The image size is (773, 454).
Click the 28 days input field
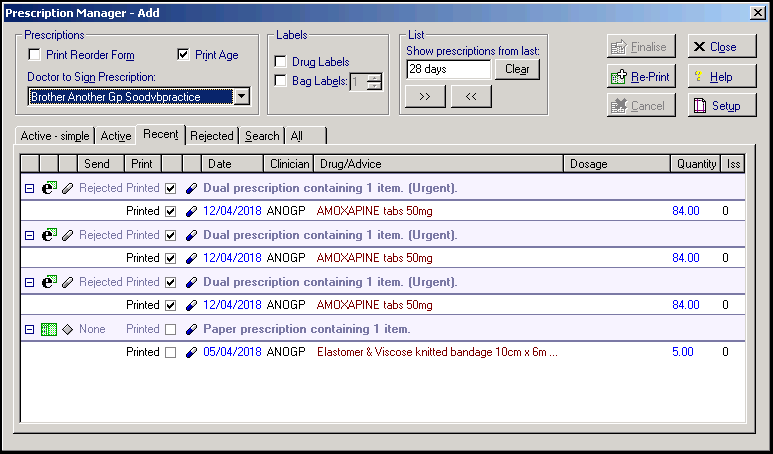[448, 70]
